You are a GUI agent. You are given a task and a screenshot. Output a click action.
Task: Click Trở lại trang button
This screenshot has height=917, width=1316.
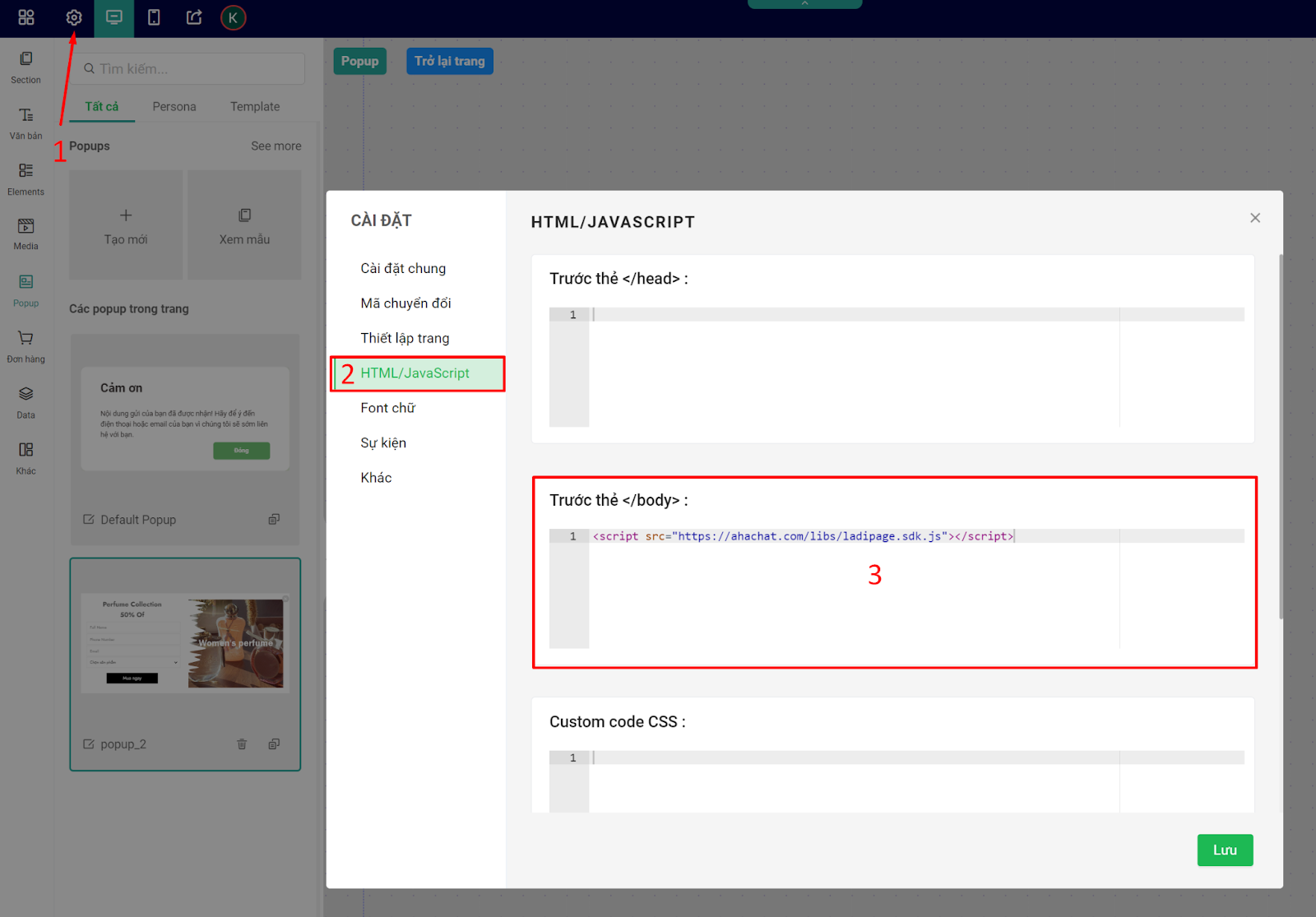coord(450,61)
